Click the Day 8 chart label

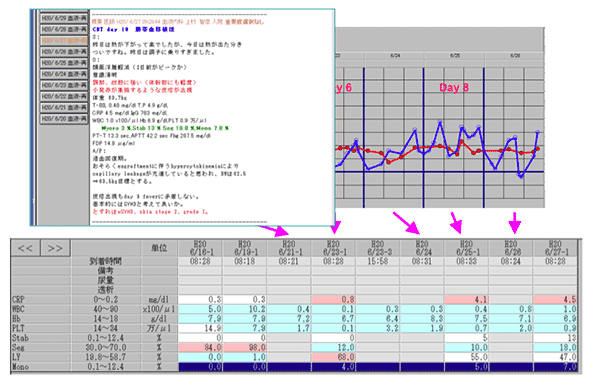coord(454,87)
